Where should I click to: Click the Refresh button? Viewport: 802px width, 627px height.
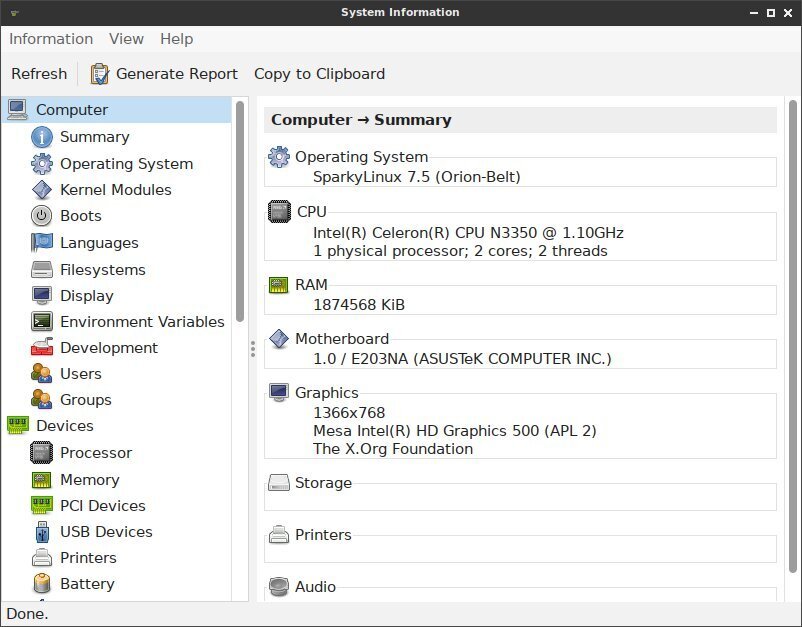[39, 73]
